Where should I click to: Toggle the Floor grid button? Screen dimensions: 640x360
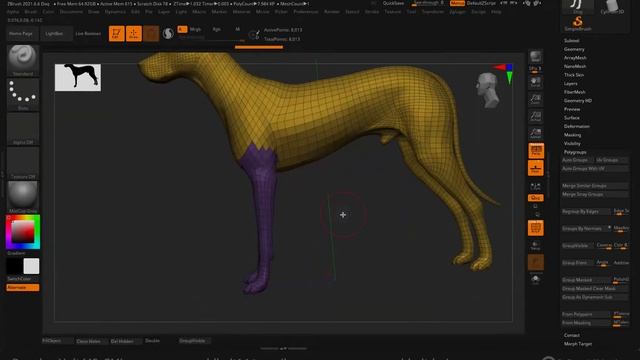click(536, 168)
